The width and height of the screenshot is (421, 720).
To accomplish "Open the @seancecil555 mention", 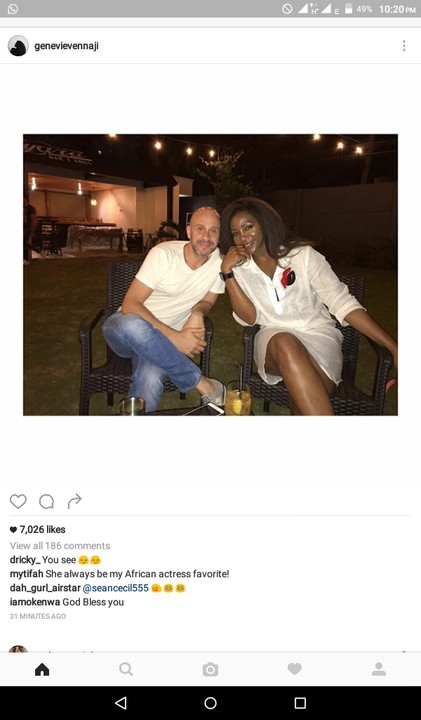I will coord(115,588).
